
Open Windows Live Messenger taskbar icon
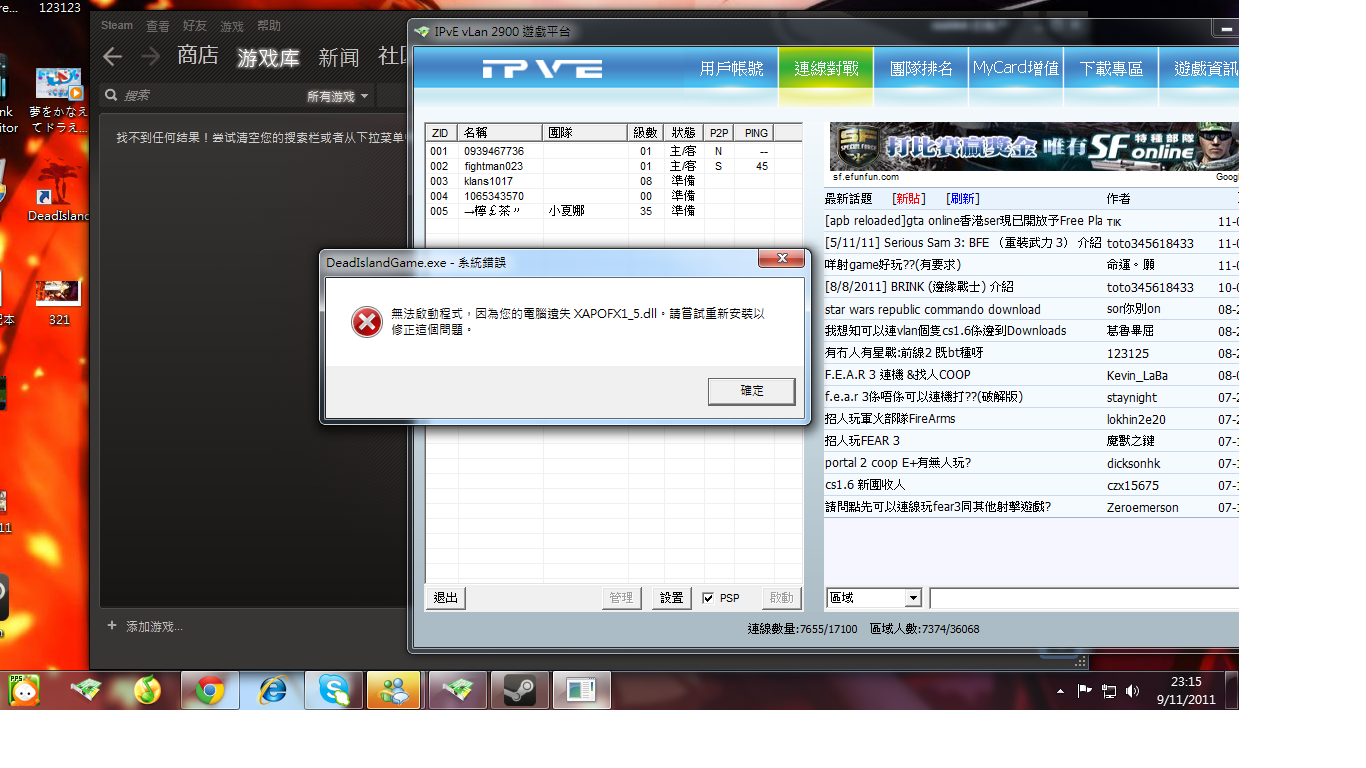coord(394,689)
